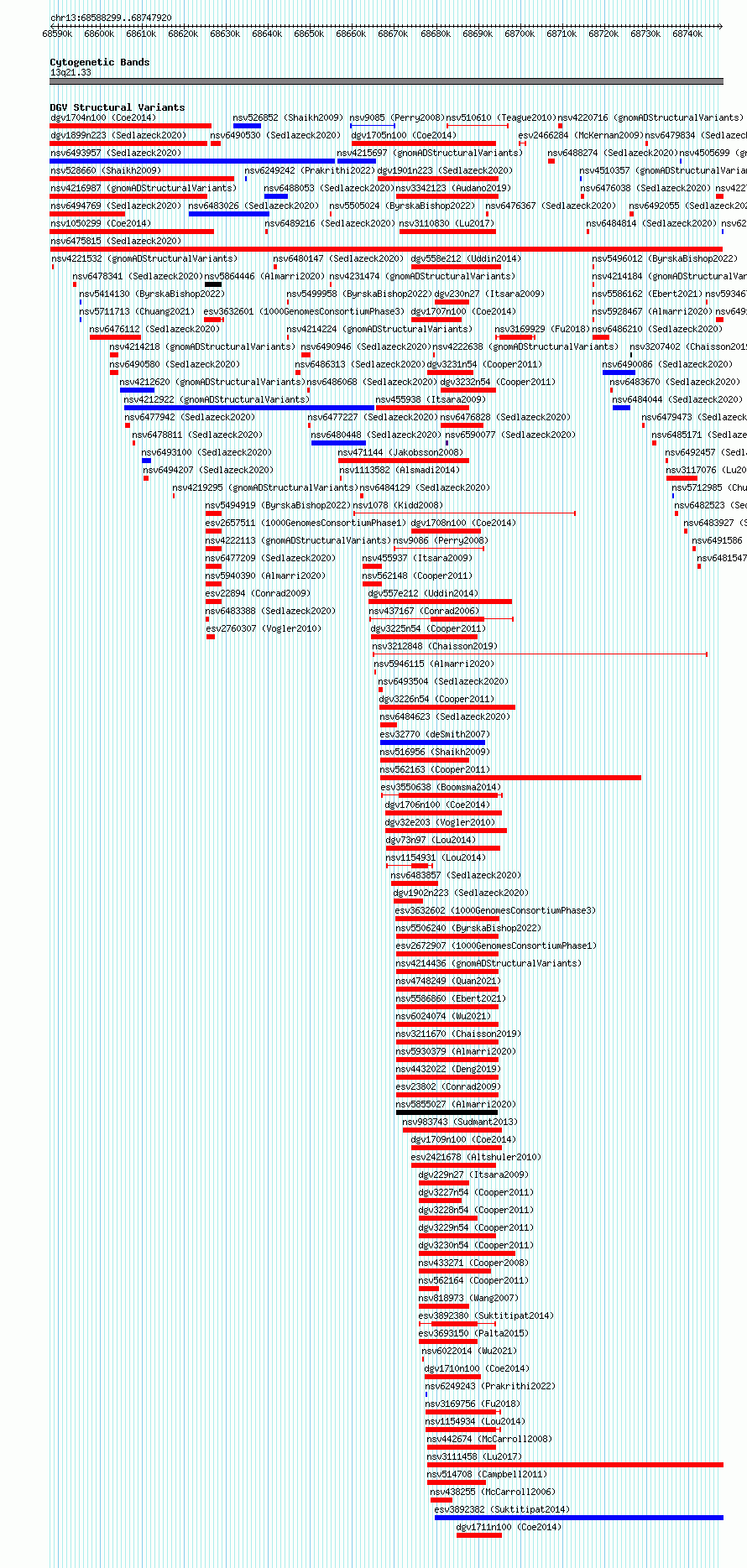Click nsv4748249 (Quan2021) label

[448, 981]
